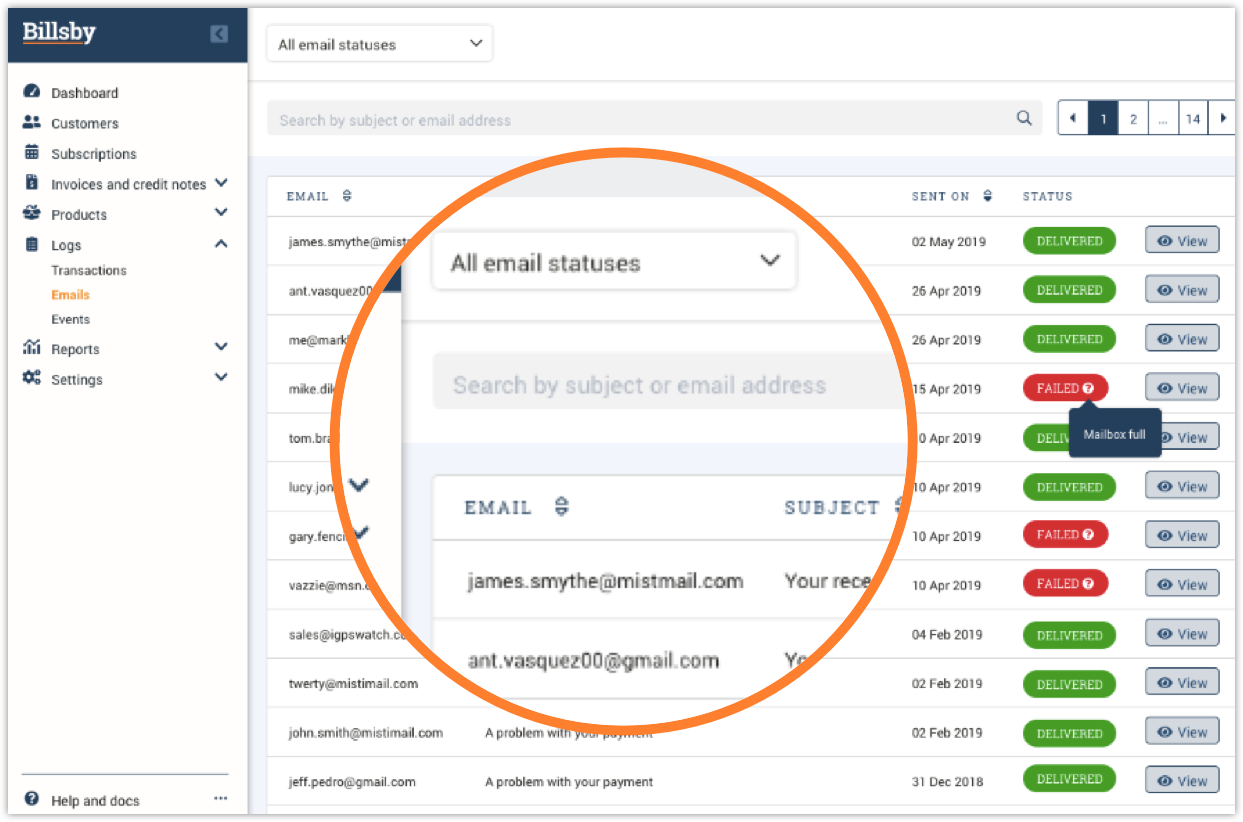Open the Transactions log page
1243x822 pixels.
[89, 270]
